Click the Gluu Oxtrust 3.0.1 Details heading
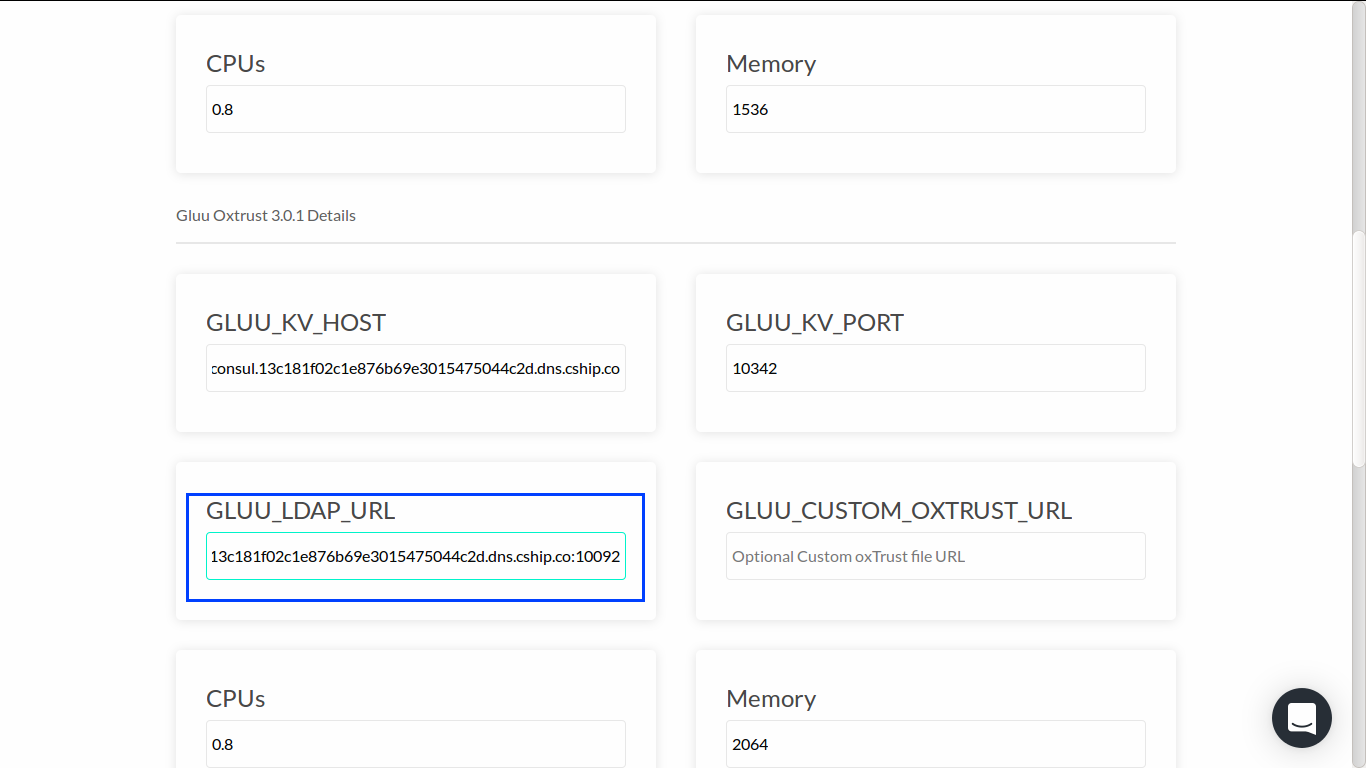 266,216
